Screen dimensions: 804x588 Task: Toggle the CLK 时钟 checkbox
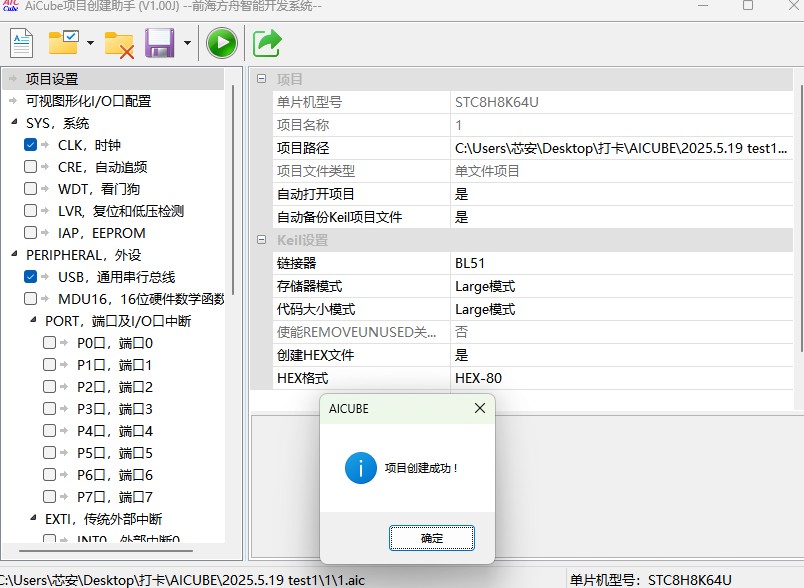click(30, 145)
